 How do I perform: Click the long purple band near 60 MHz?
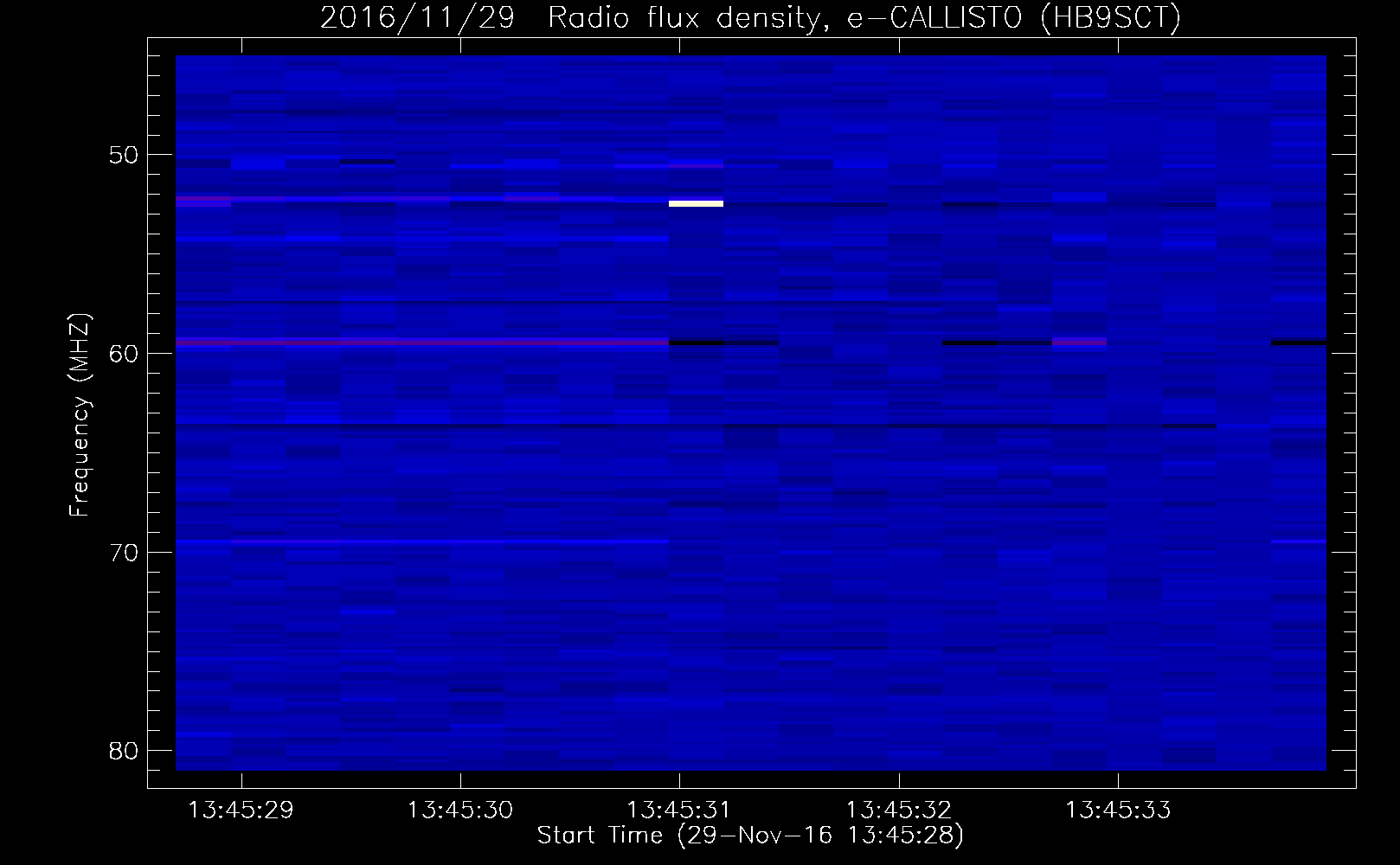[x=422, y=343]
